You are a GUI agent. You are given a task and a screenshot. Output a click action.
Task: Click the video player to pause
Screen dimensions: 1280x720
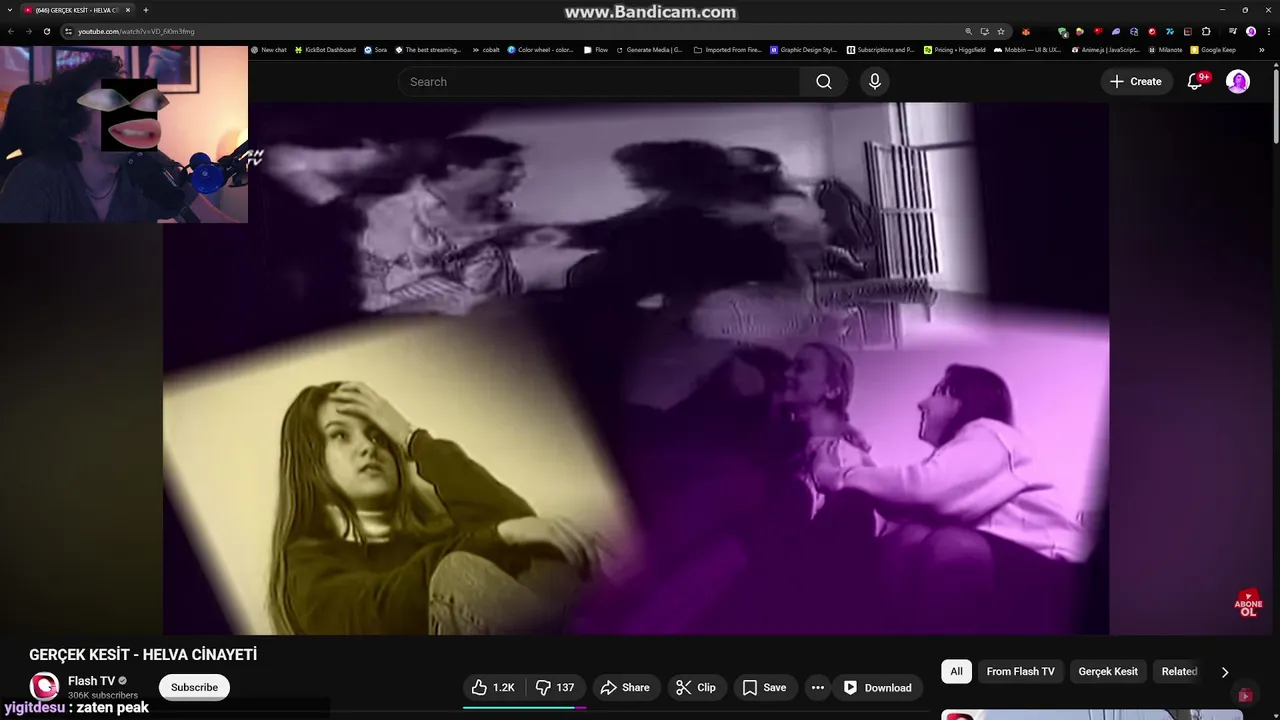(636, 368)
